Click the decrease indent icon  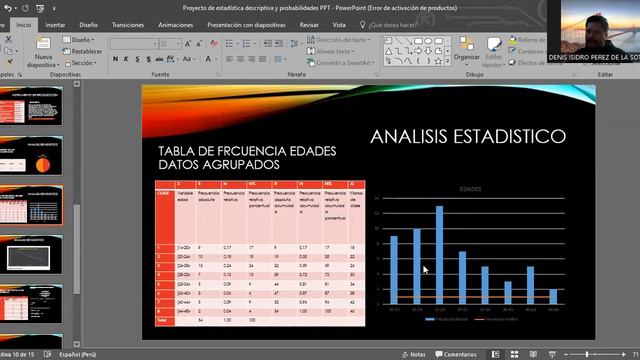click(268, 44)
